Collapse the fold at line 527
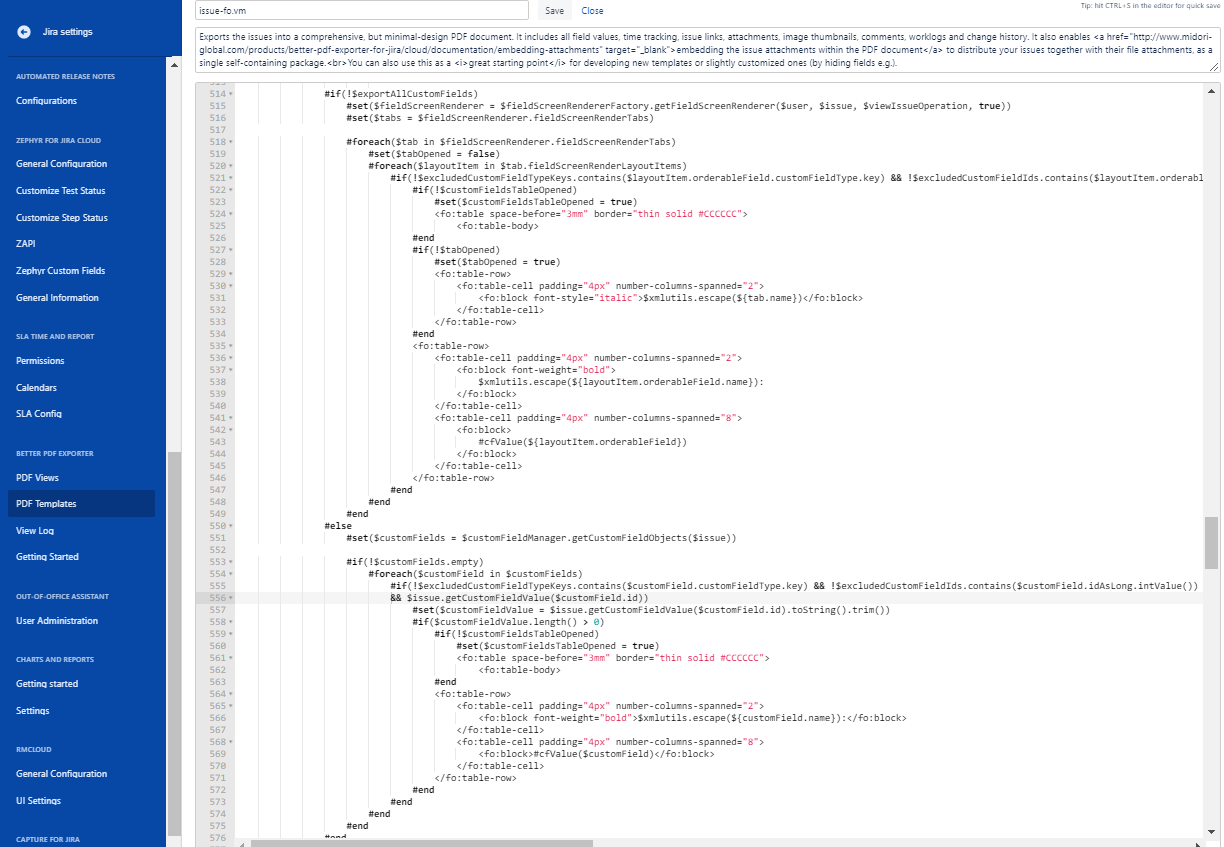The image size is (1224, 847). [231, 250]
